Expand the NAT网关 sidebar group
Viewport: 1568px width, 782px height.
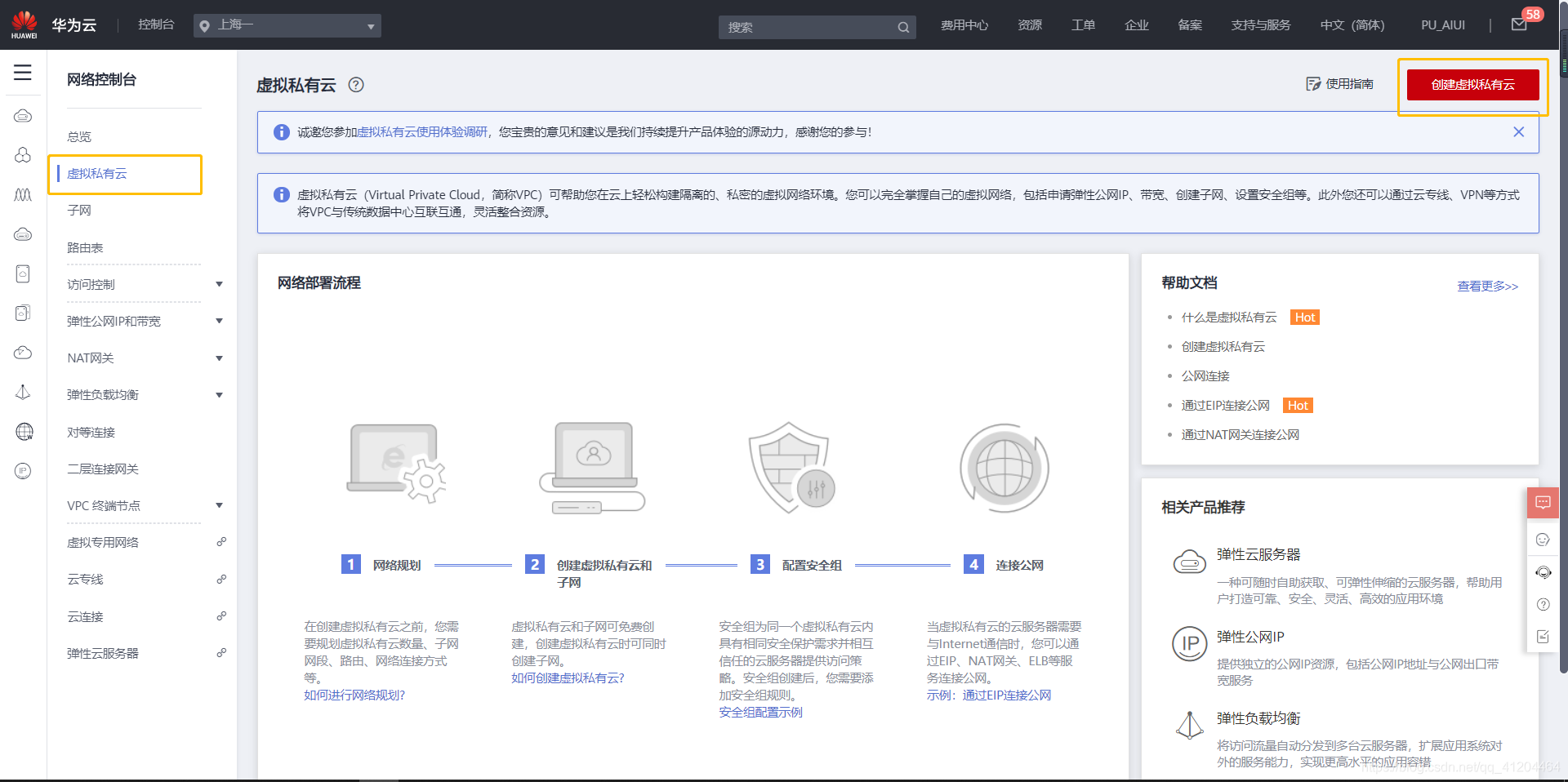[x=219, y=358]
